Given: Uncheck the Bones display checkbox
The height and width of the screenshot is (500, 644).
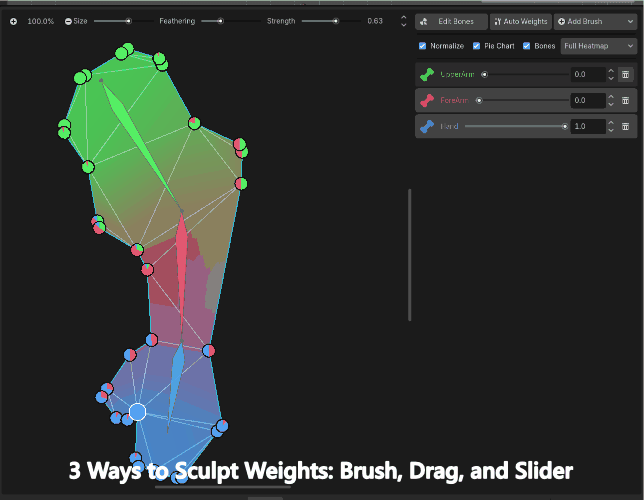Looking at the screenshot, I should 527,46.
